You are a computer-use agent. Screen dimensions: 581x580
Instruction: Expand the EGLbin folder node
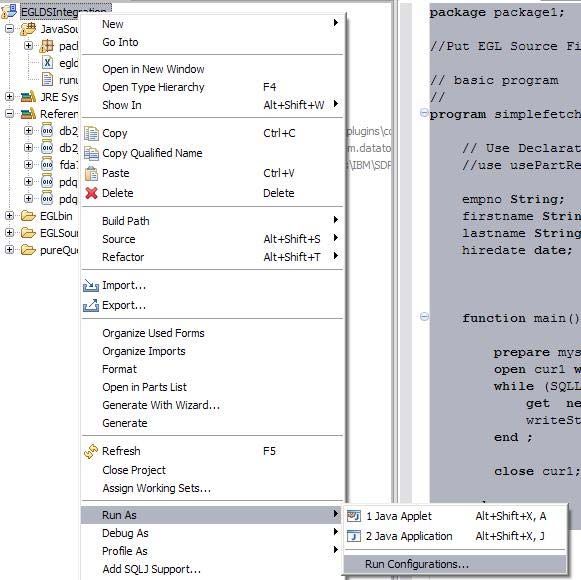click(10, 216)
